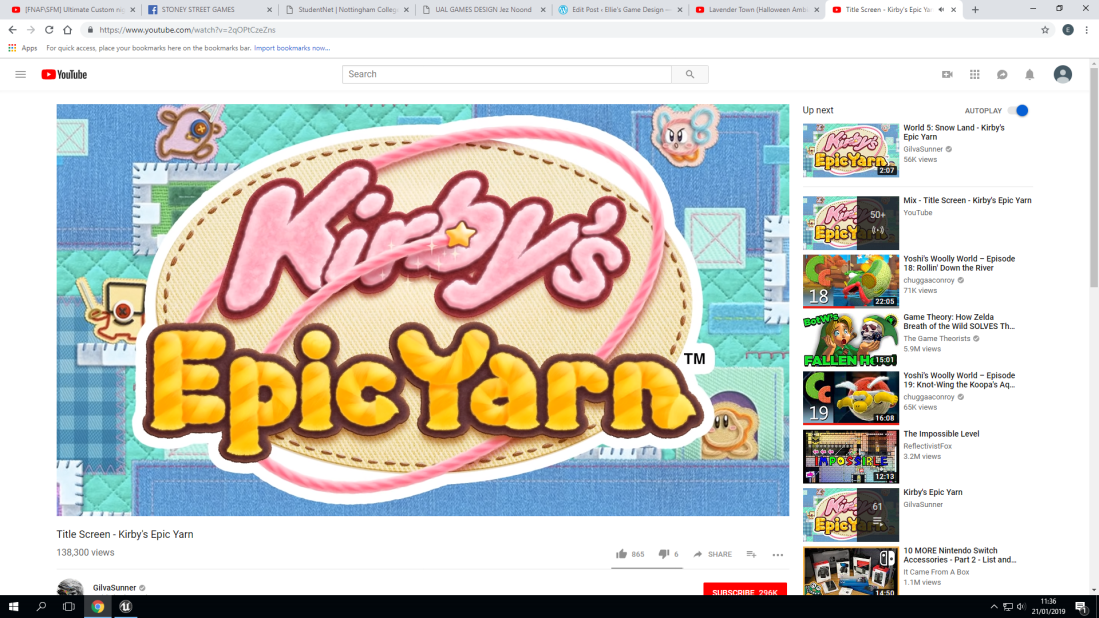Open the upload video camera icon

pos(947,74)
